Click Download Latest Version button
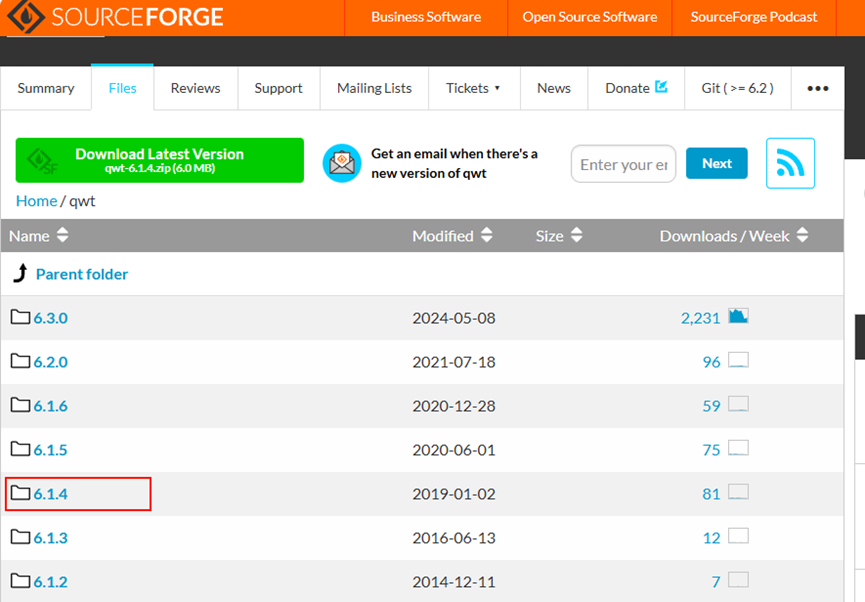 coord(159,160)
